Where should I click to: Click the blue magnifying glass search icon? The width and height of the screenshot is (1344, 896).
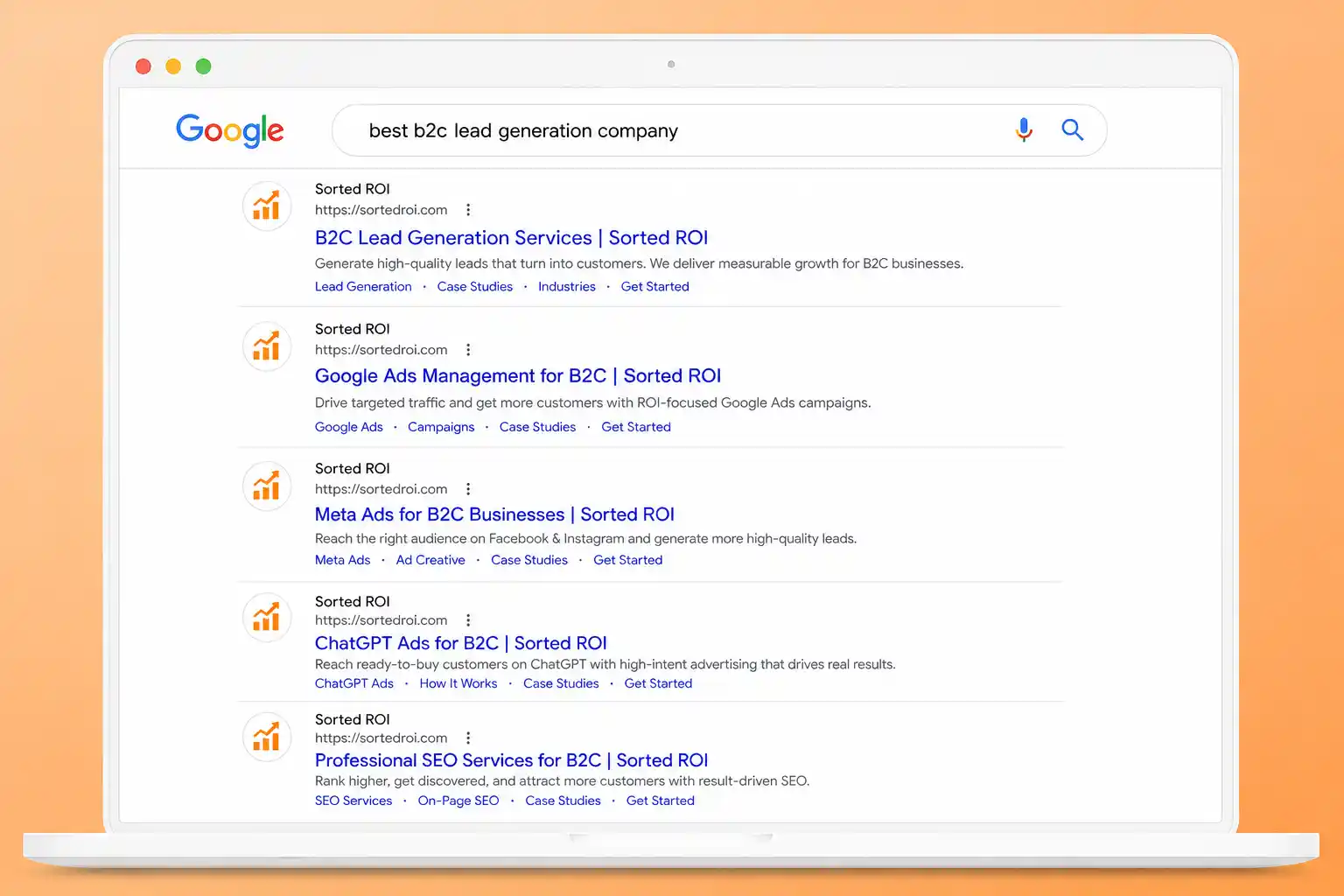1073,130
